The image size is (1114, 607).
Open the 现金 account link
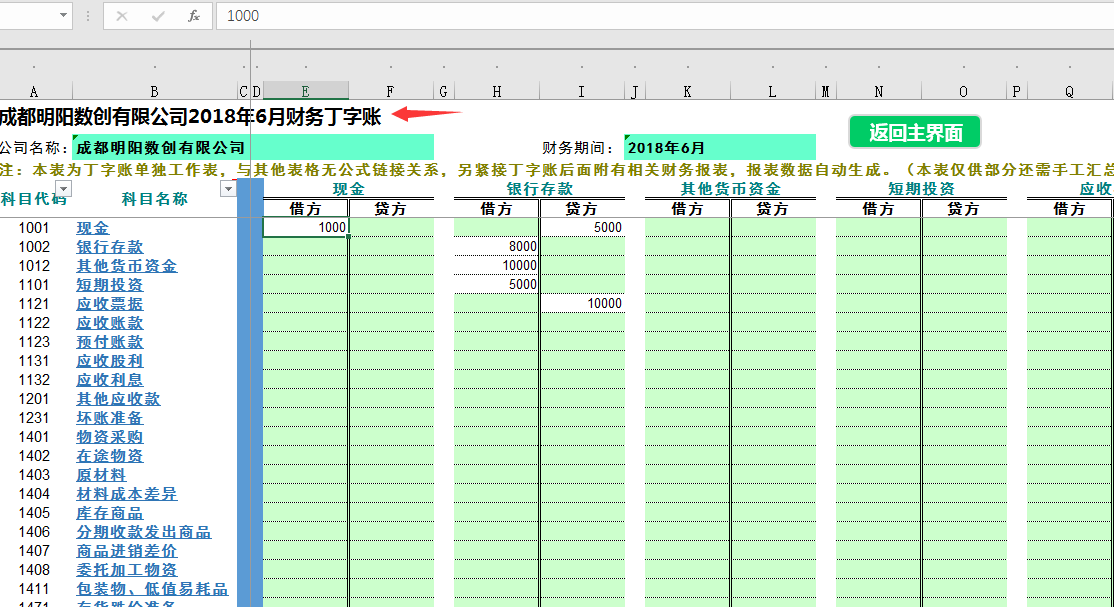point(92,228)
